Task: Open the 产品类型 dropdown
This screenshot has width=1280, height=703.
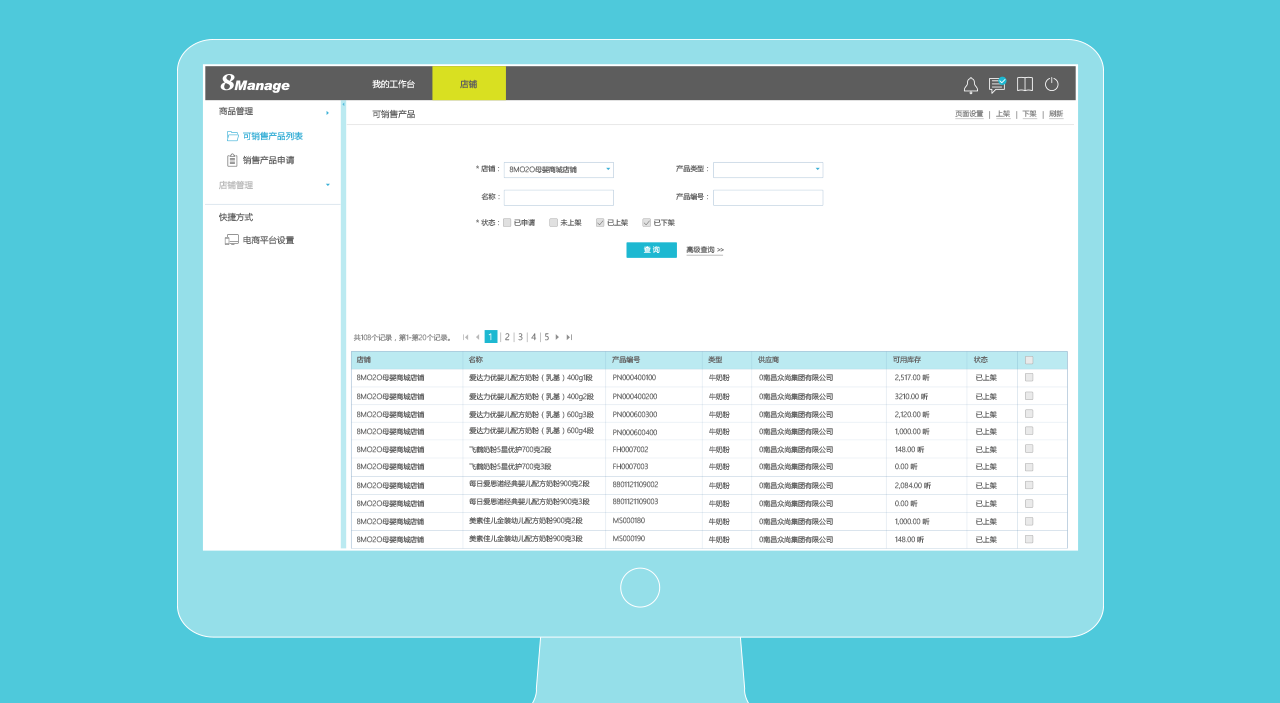Action: tap(768, 170)
